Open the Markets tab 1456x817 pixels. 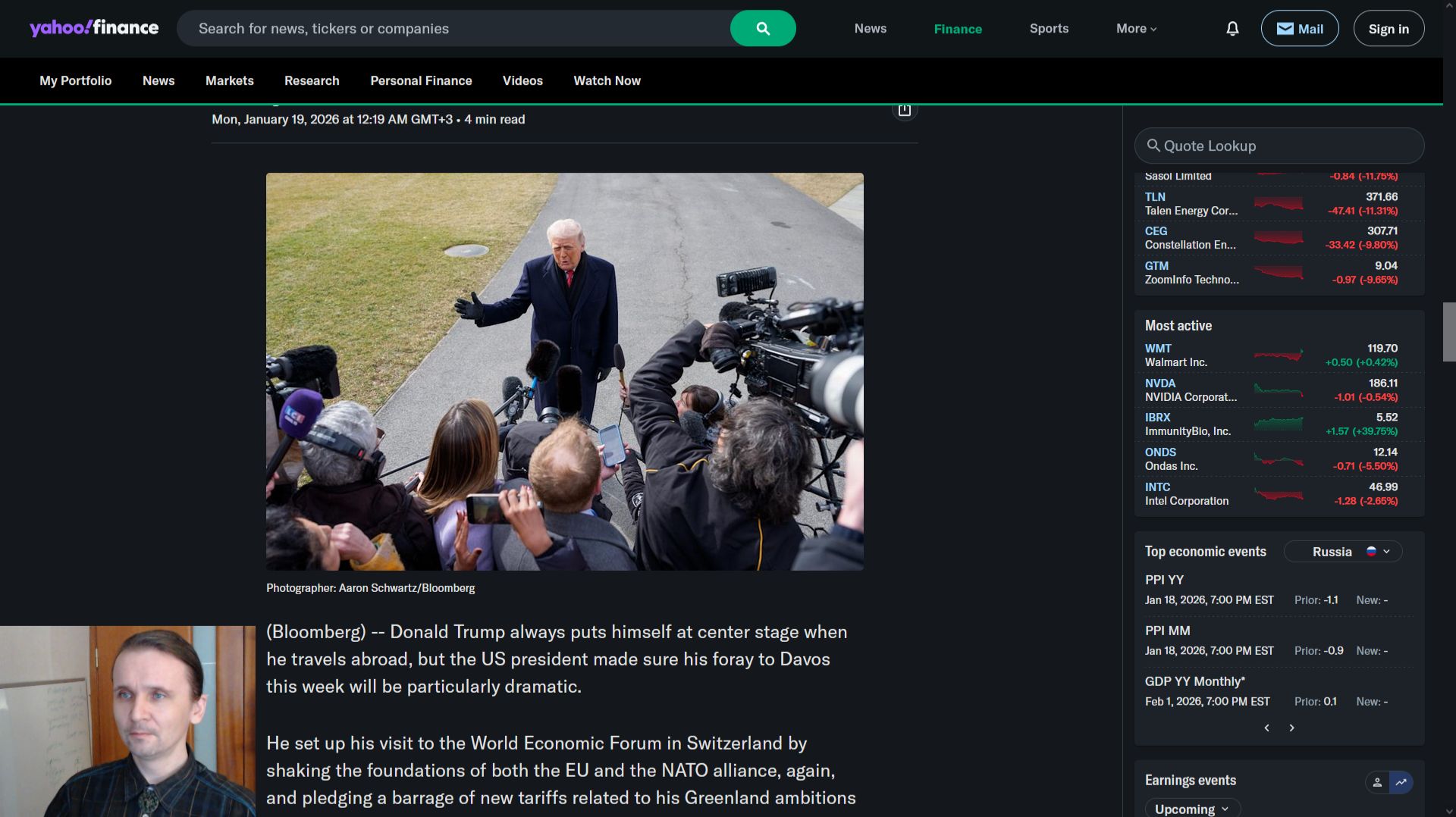[x=230, y=80]
